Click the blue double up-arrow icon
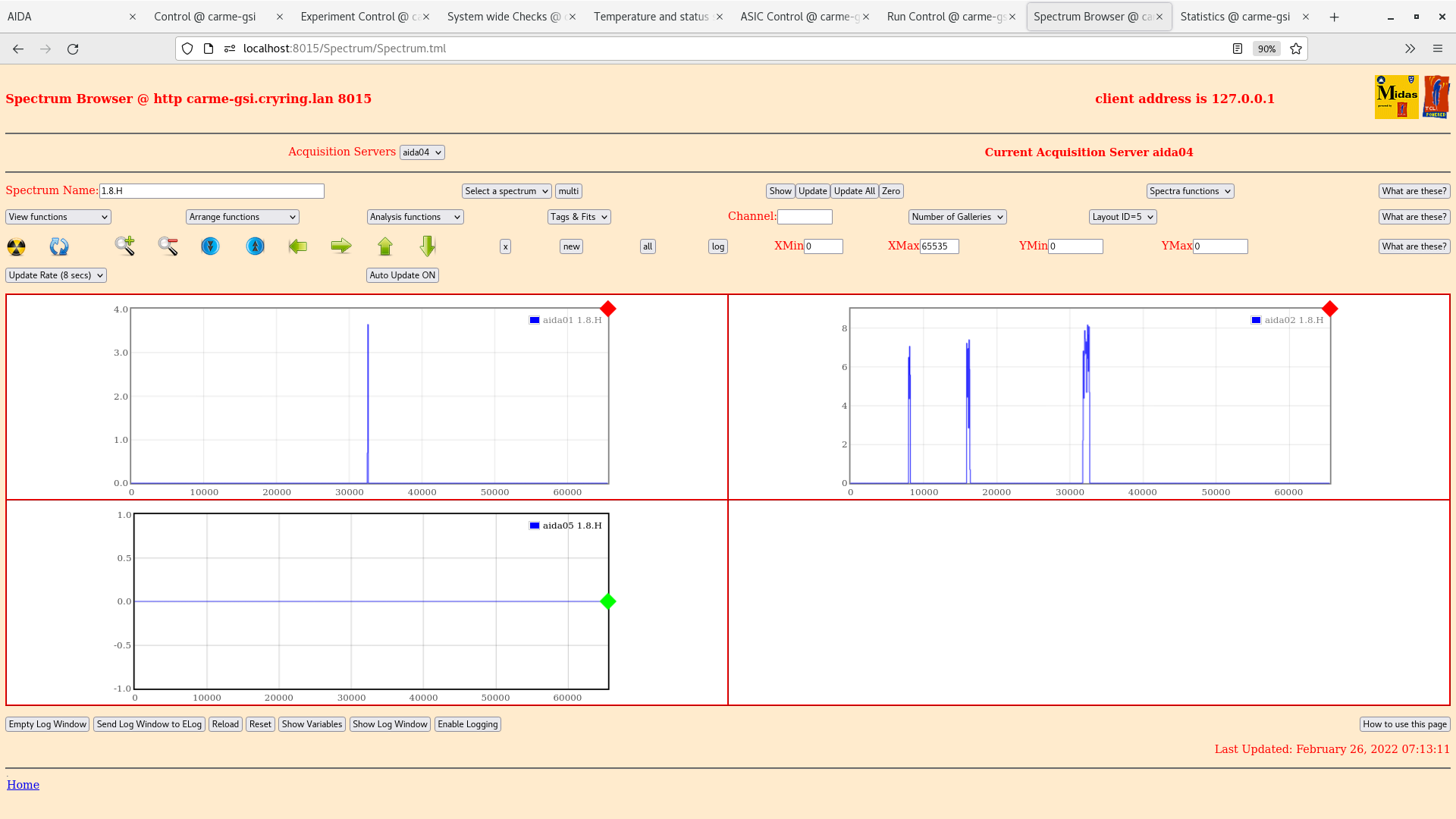Screen dimensions: 1456x819 click(x=256, y=246)
